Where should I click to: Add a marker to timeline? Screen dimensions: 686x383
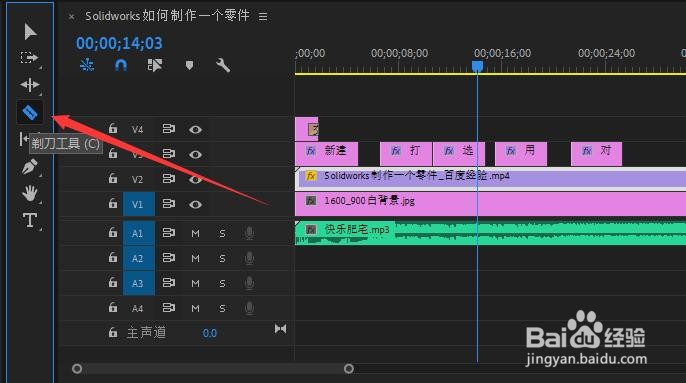189,66
